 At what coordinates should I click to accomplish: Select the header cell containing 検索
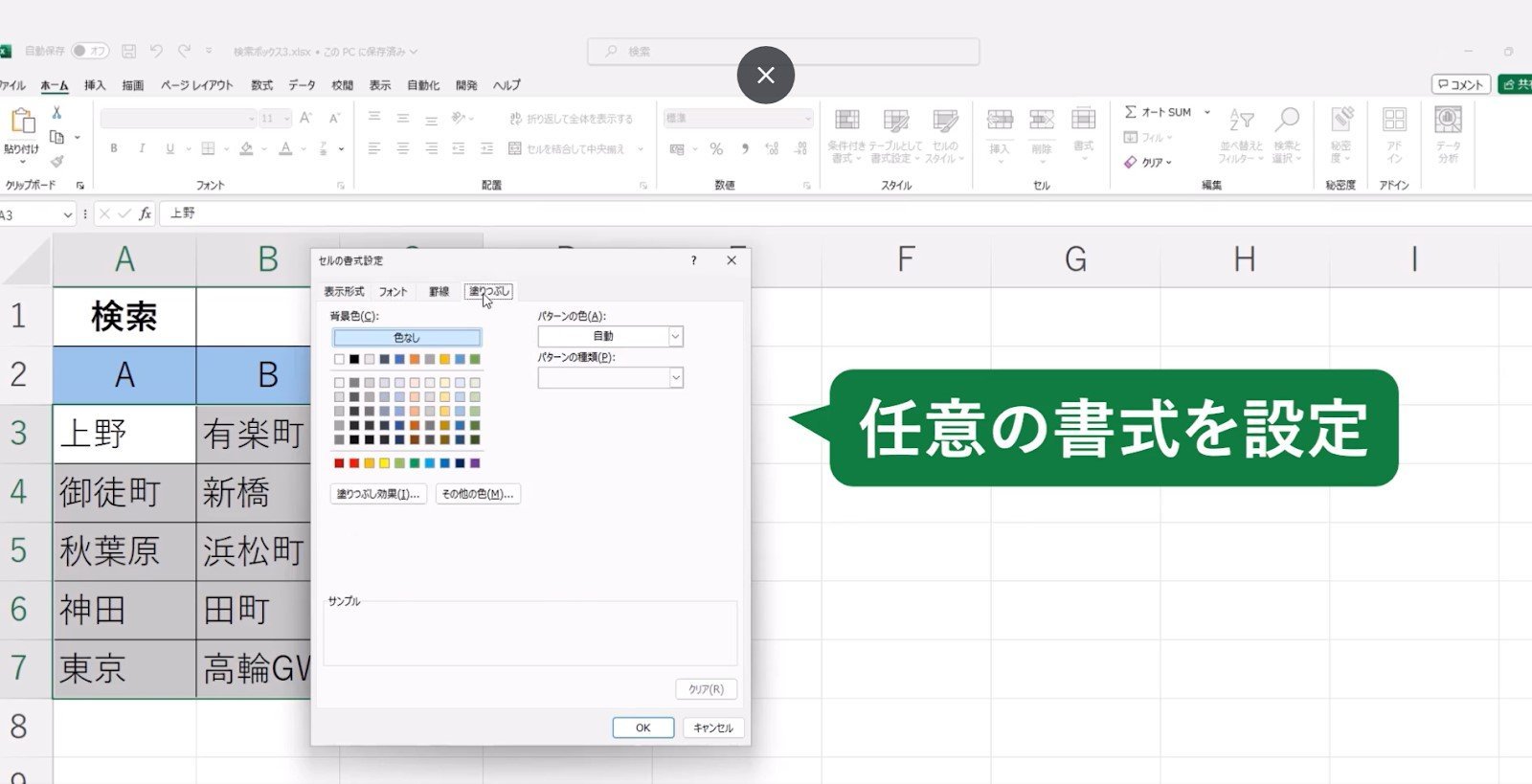pos(124,317)
